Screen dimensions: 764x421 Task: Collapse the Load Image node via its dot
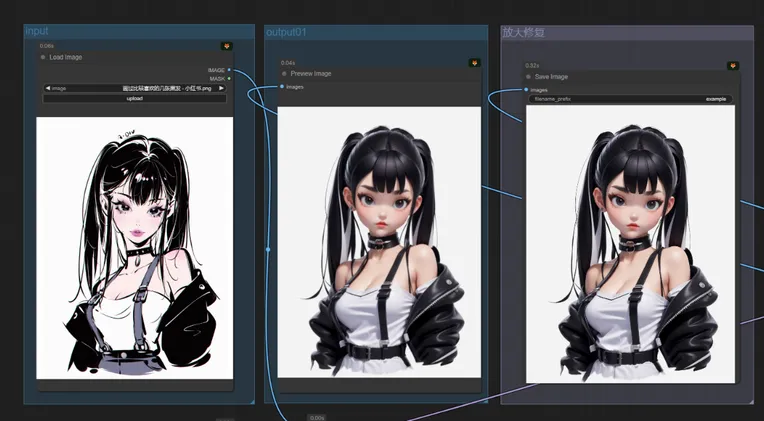tap(43, 57)
